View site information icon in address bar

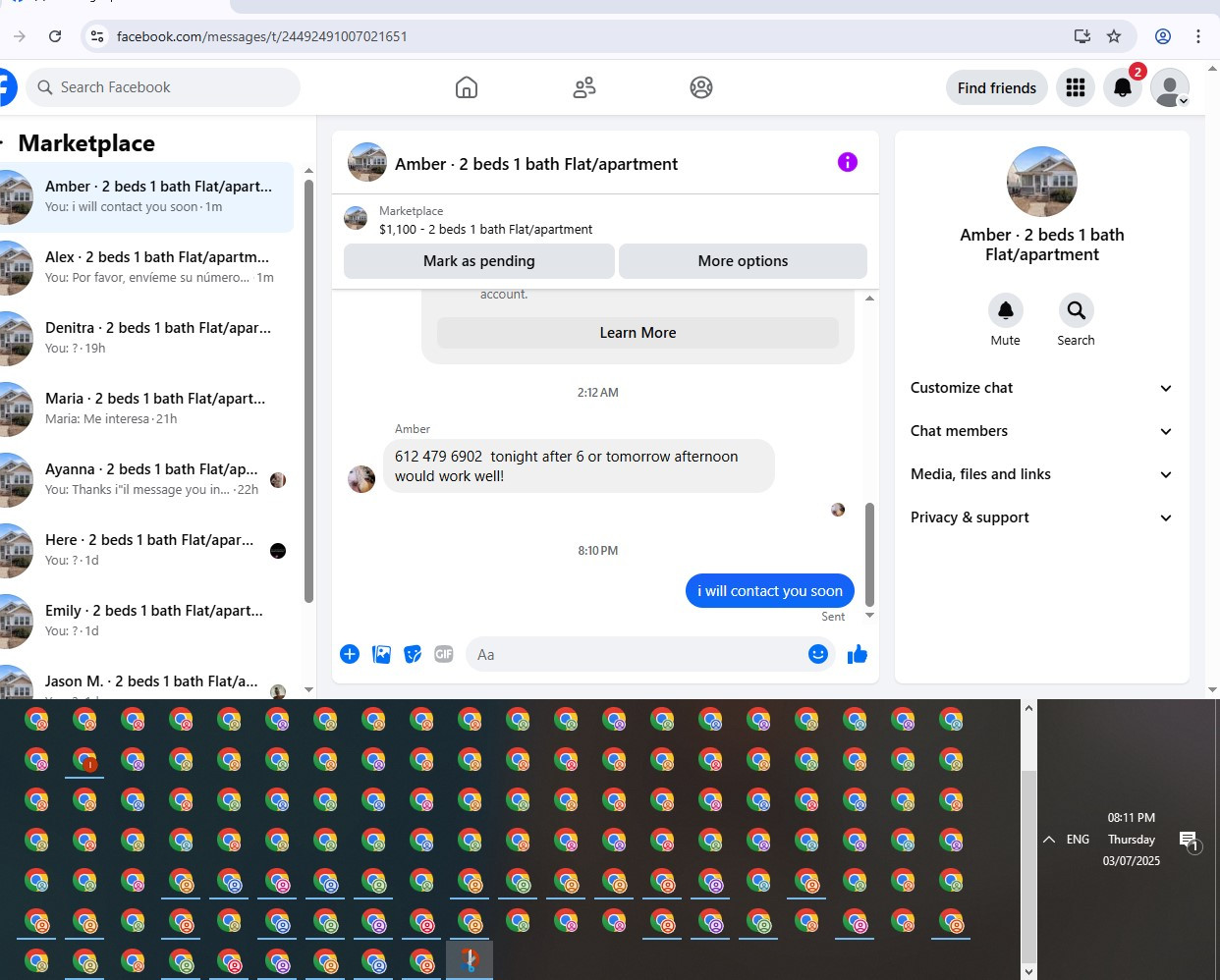[96, 36]
